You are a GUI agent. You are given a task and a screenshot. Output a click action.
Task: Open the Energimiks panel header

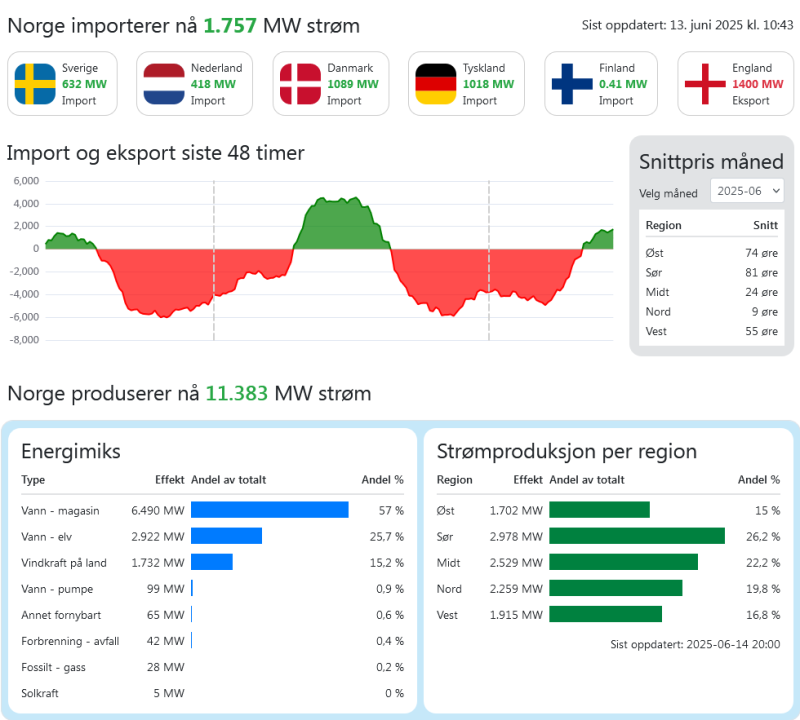[x=73, y=451]
